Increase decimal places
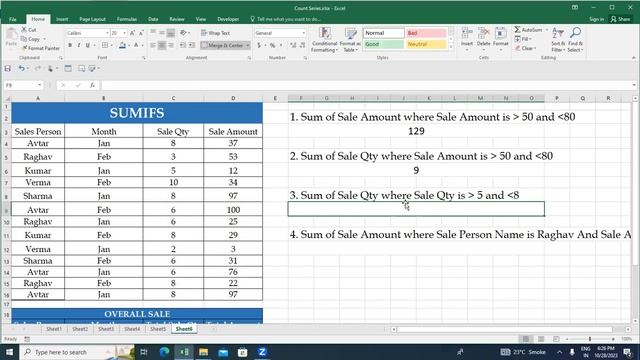This screenshot has height=360, width=640. point(293,45)
